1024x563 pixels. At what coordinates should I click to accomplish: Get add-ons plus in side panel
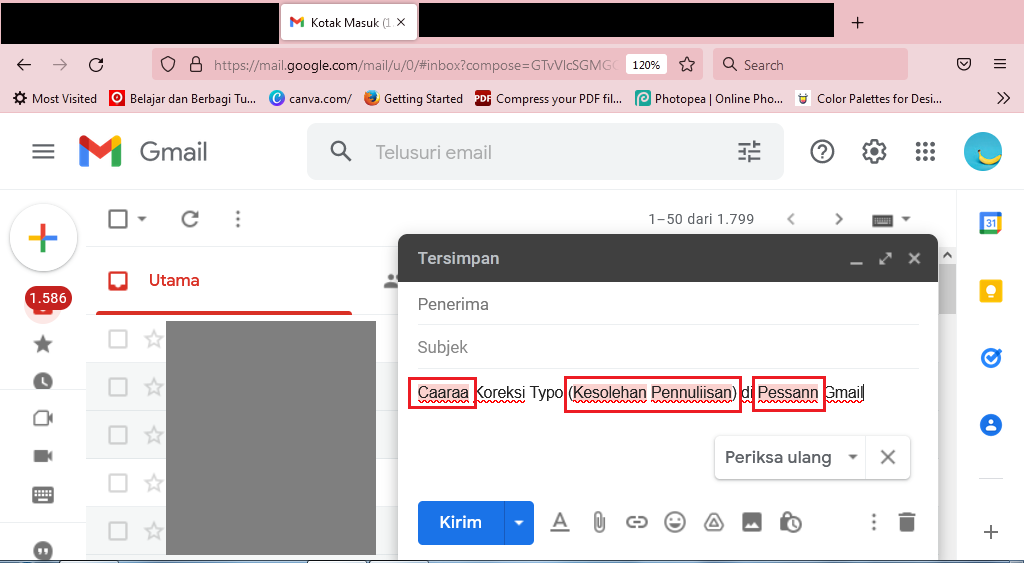point(991,532)
